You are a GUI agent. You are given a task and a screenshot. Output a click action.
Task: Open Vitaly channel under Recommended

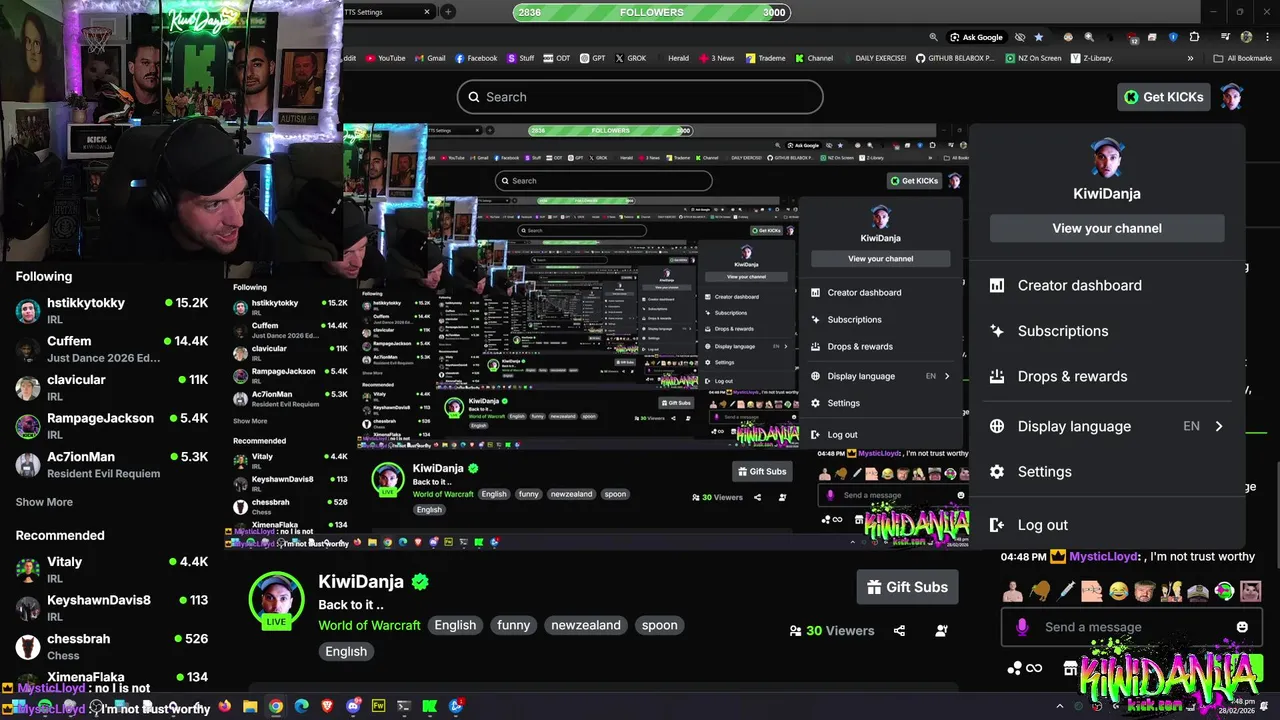tap(112, 569)
